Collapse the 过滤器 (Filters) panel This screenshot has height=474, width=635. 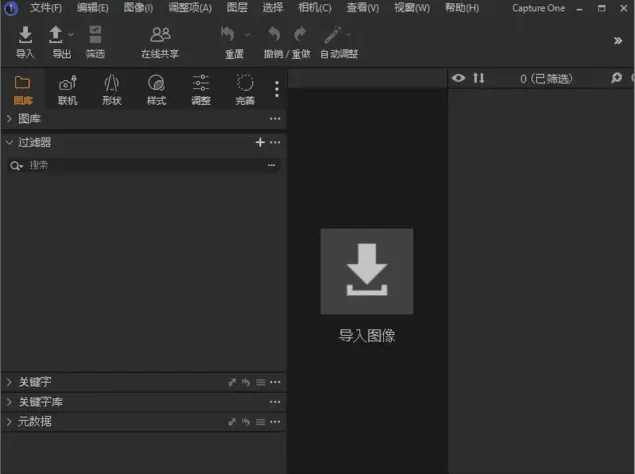tap(9, 143)
